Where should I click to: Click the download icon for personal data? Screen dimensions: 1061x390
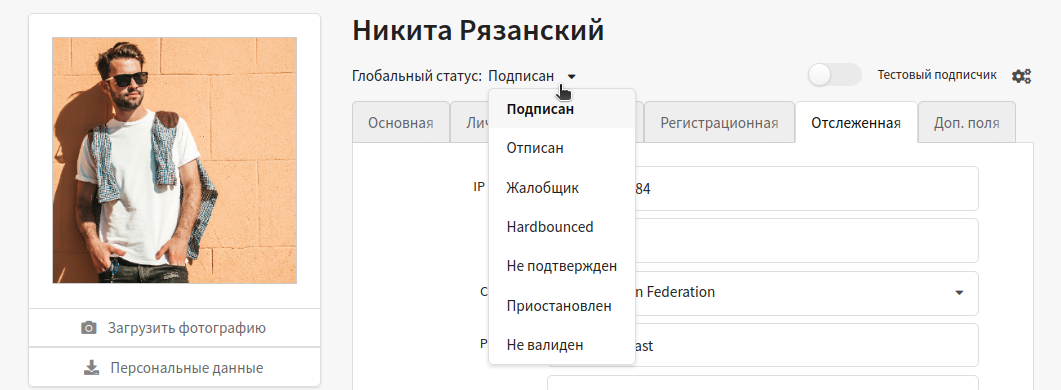[91, 368]
